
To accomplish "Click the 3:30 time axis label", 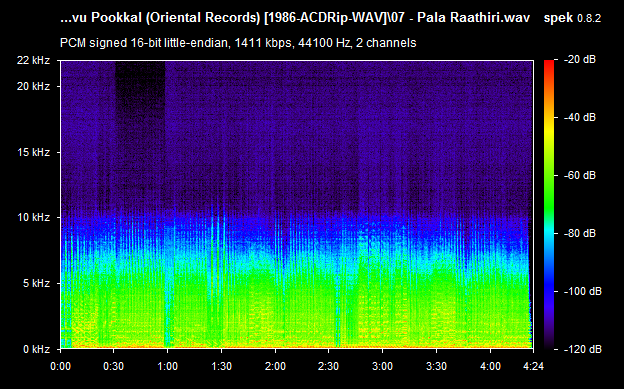I will 436,366.
